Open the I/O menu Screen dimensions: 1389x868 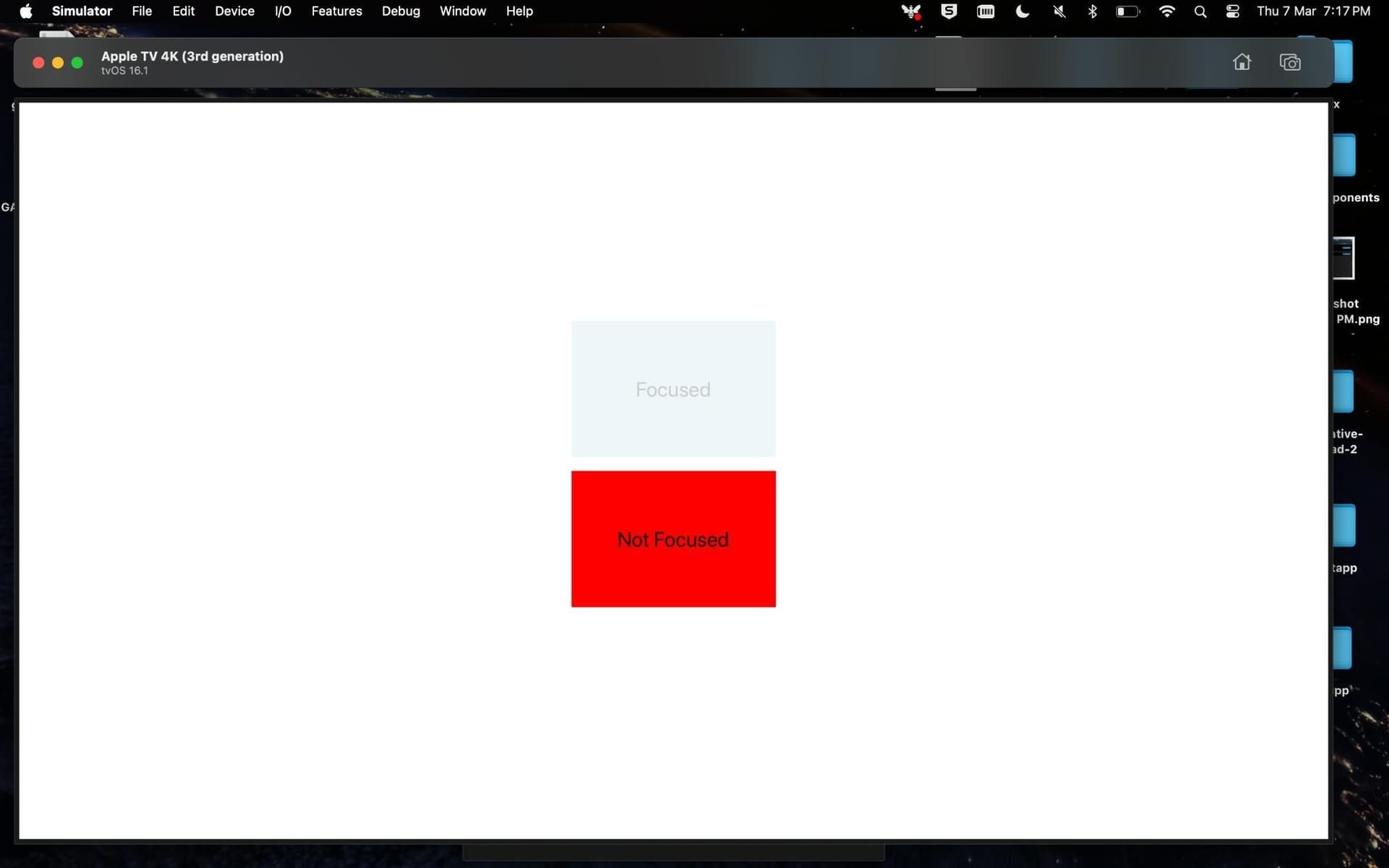pos(283,12)
